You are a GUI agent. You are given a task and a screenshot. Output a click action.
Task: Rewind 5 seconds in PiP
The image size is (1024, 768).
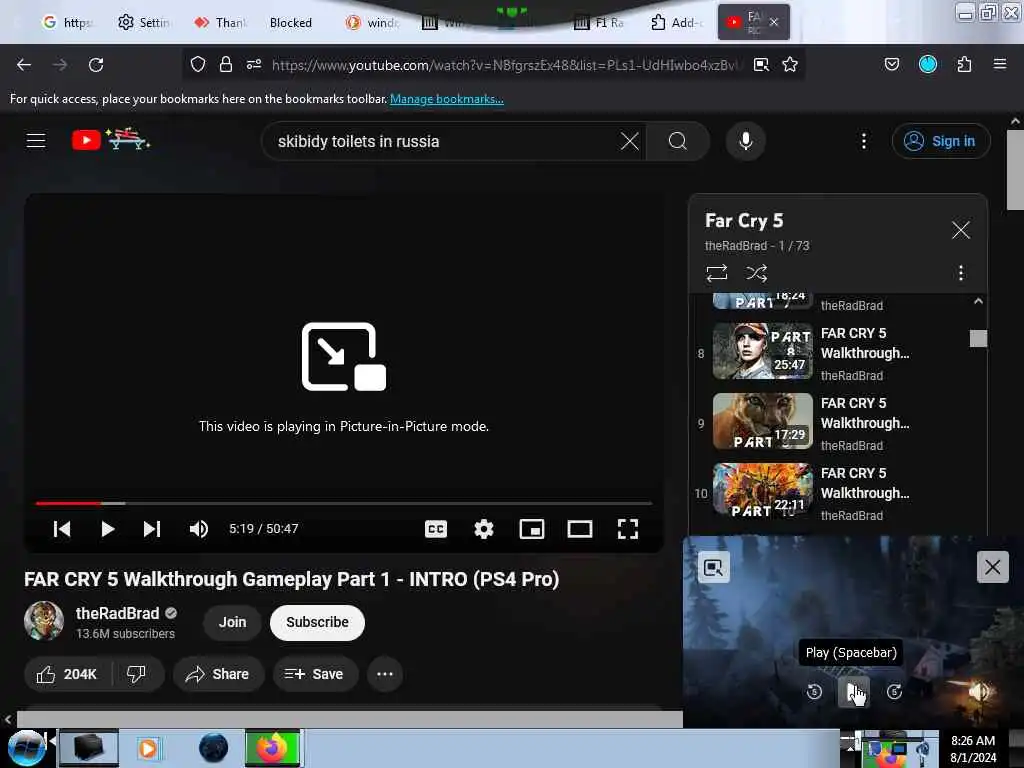click(814, 692)
